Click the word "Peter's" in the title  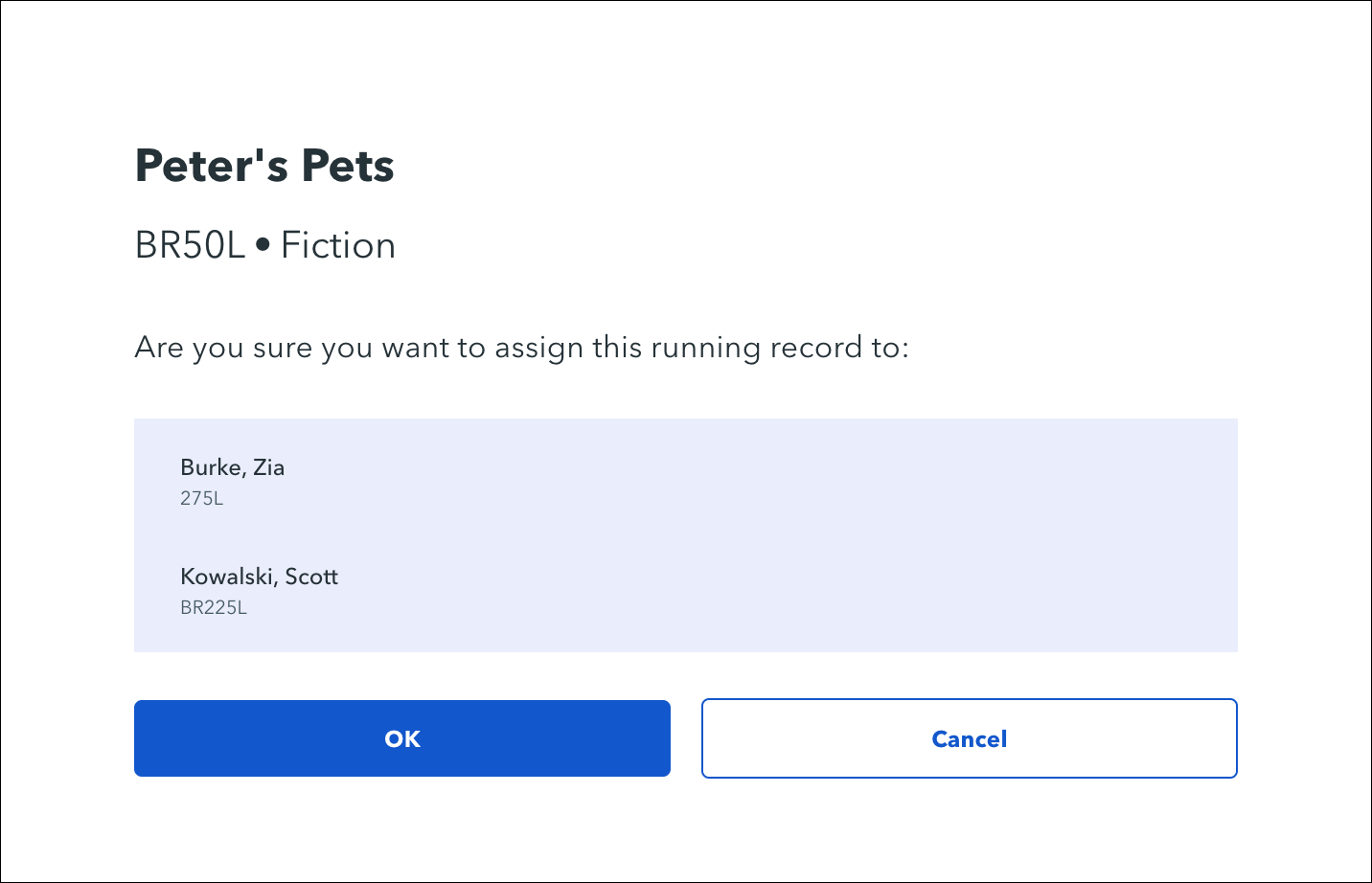click(x=211, y=166)
